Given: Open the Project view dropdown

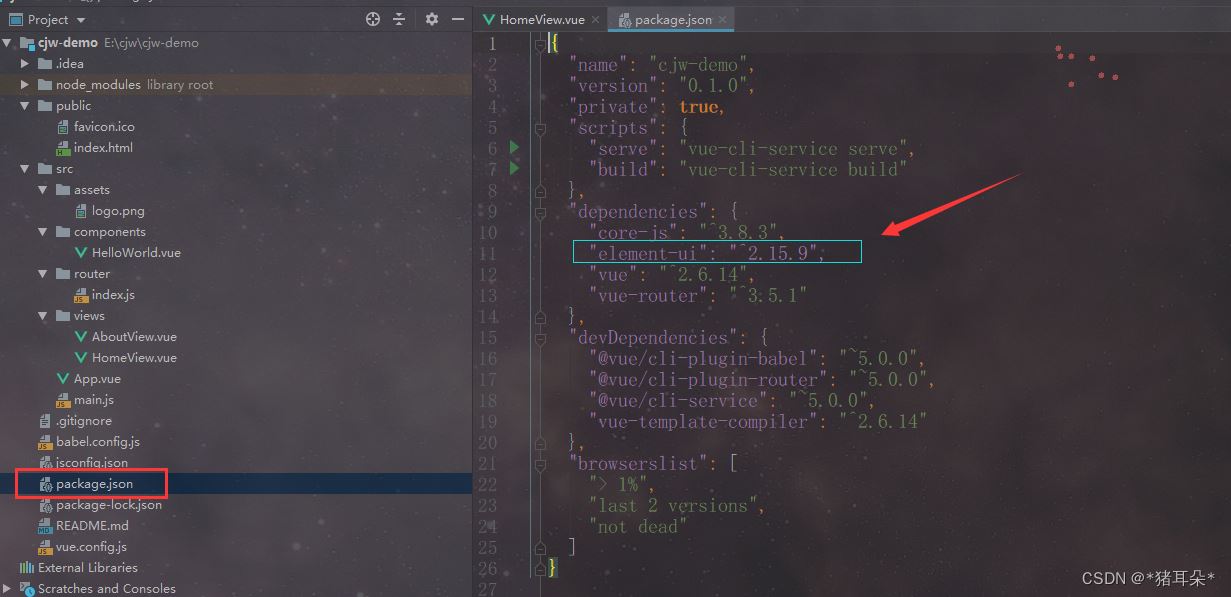Looking at the screenshot, I should pyautogui.click(x=80, y=20).
